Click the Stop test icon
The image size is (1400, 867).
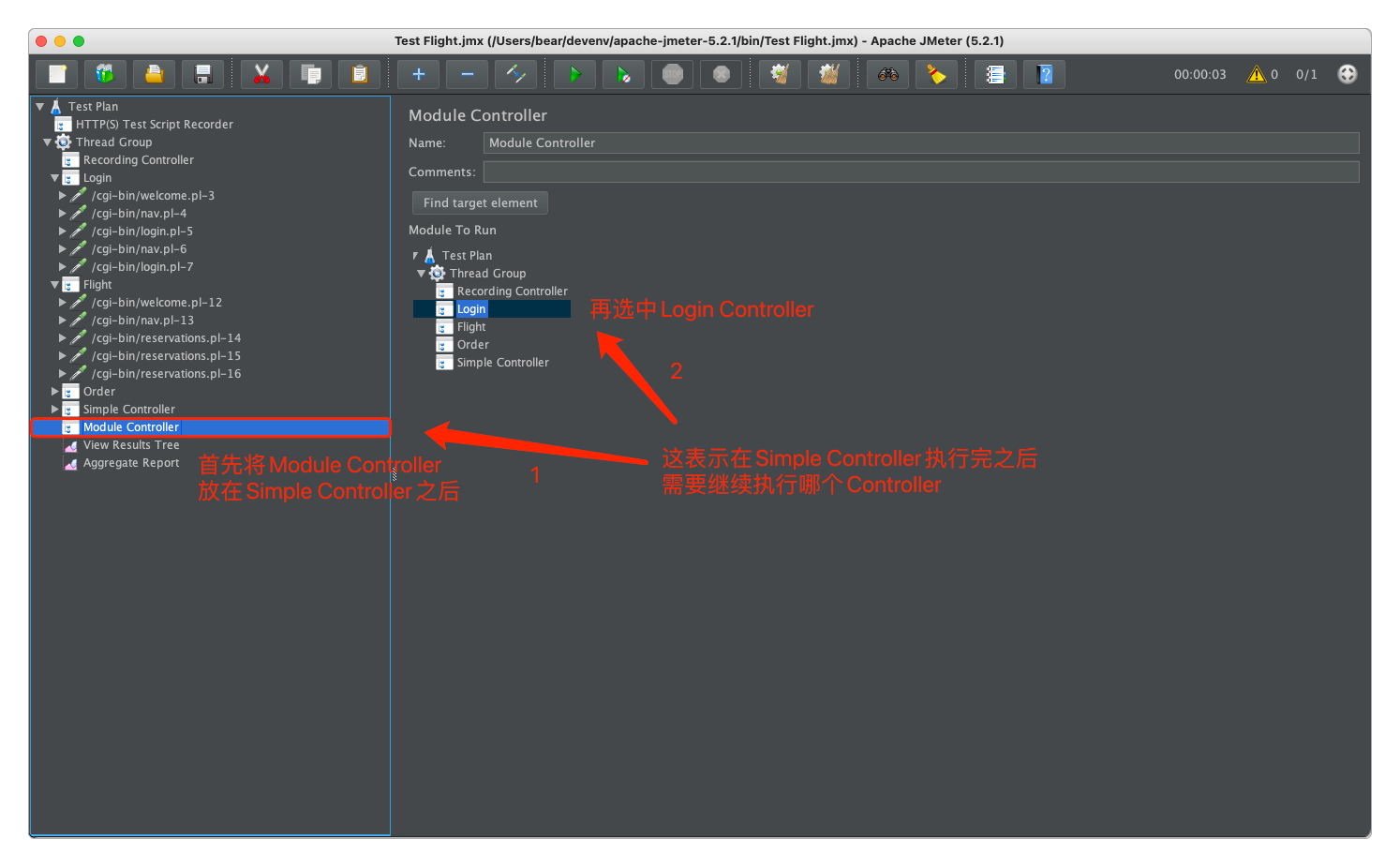673,74
